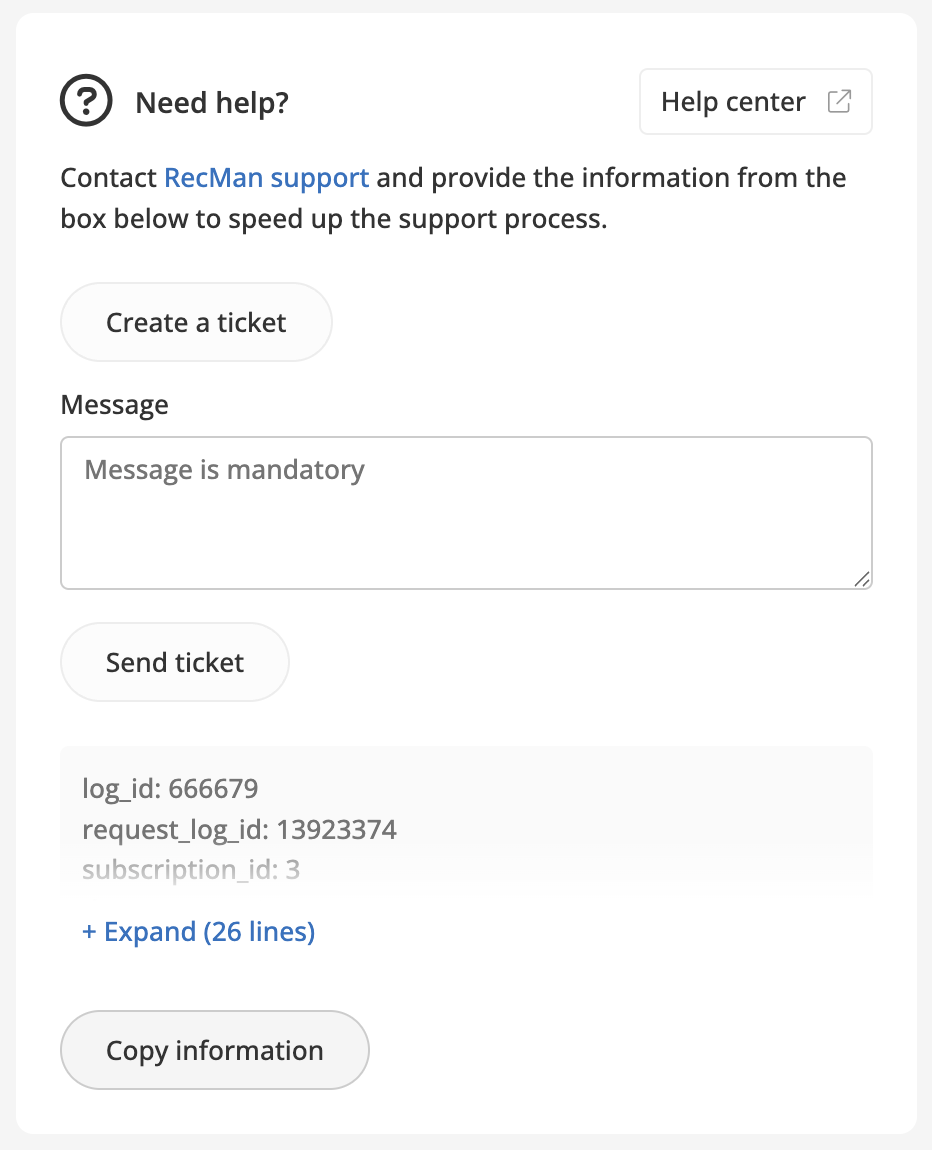Click the circled question mark help icon

tap(88, 102)
